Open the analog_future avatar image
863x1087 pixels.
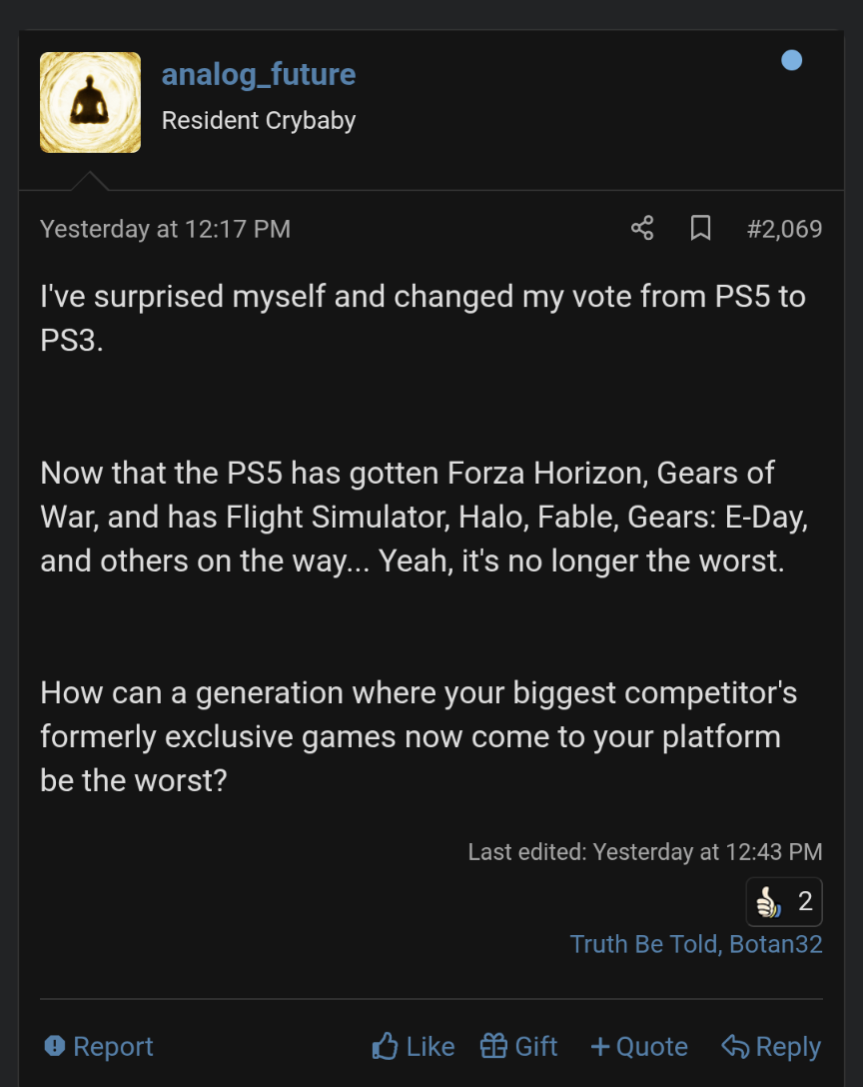click(x=90, y=102)
